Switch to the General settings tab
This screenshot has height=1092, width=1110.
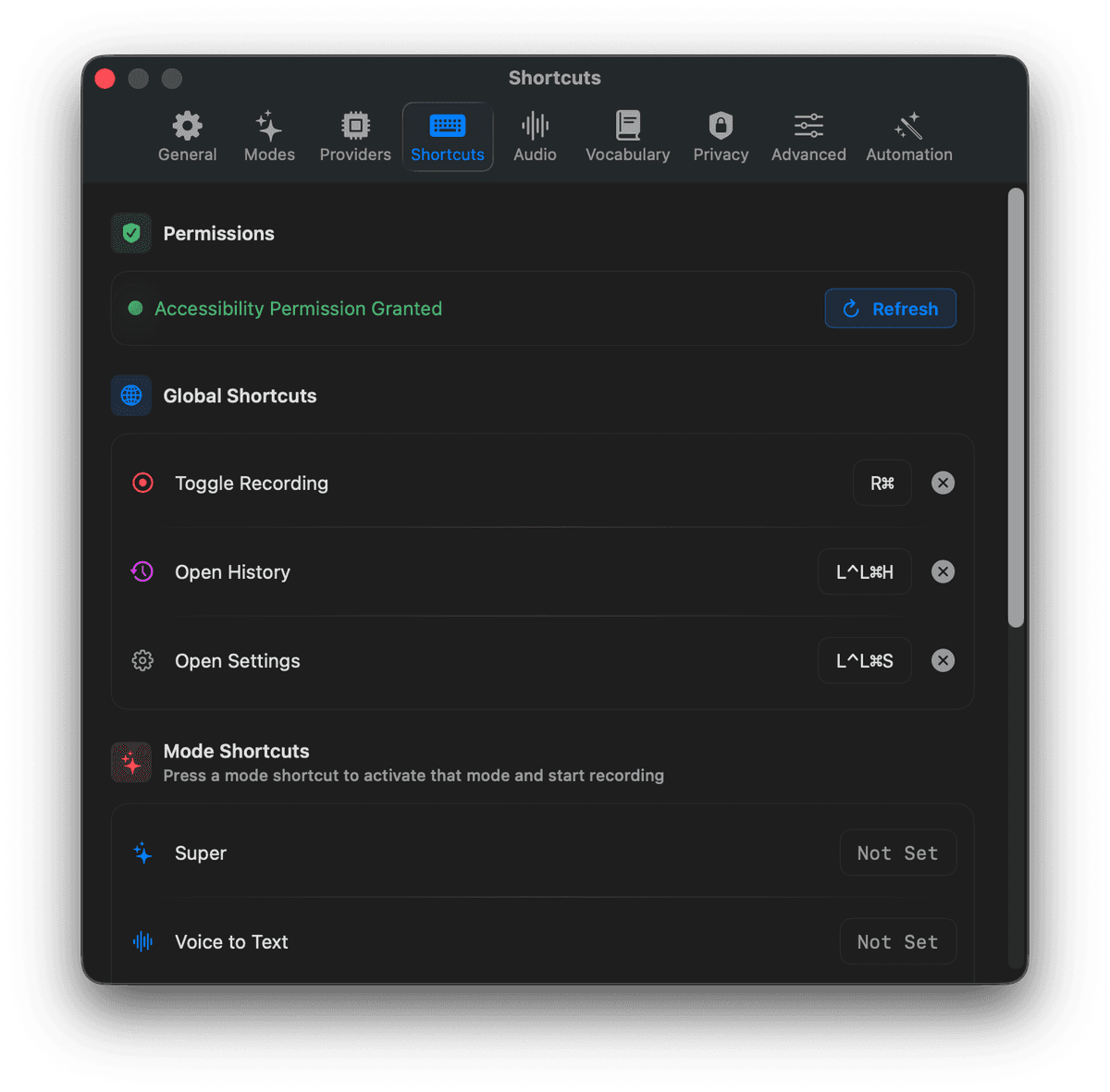[x=187, y=136]
